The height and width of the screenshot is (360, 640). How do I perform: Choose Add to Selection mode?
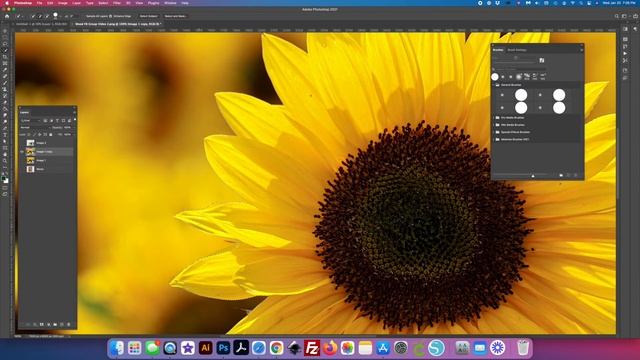click(40, 16)
